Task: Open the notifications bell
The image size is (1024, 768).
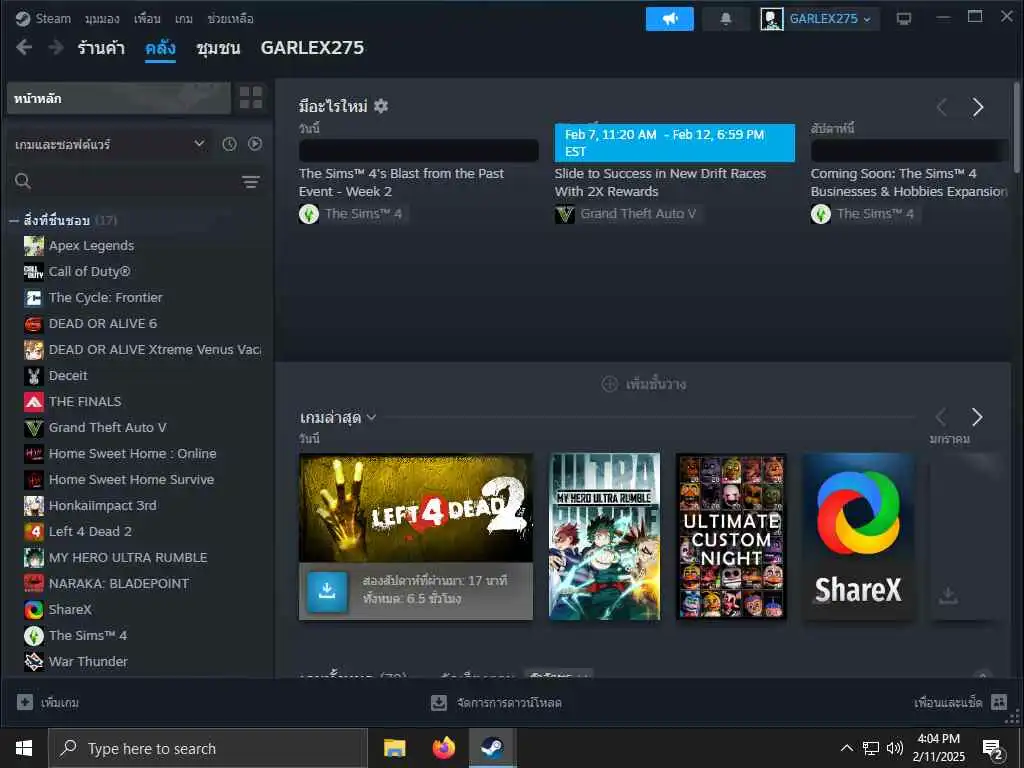Action: click(x=726, y=19)
